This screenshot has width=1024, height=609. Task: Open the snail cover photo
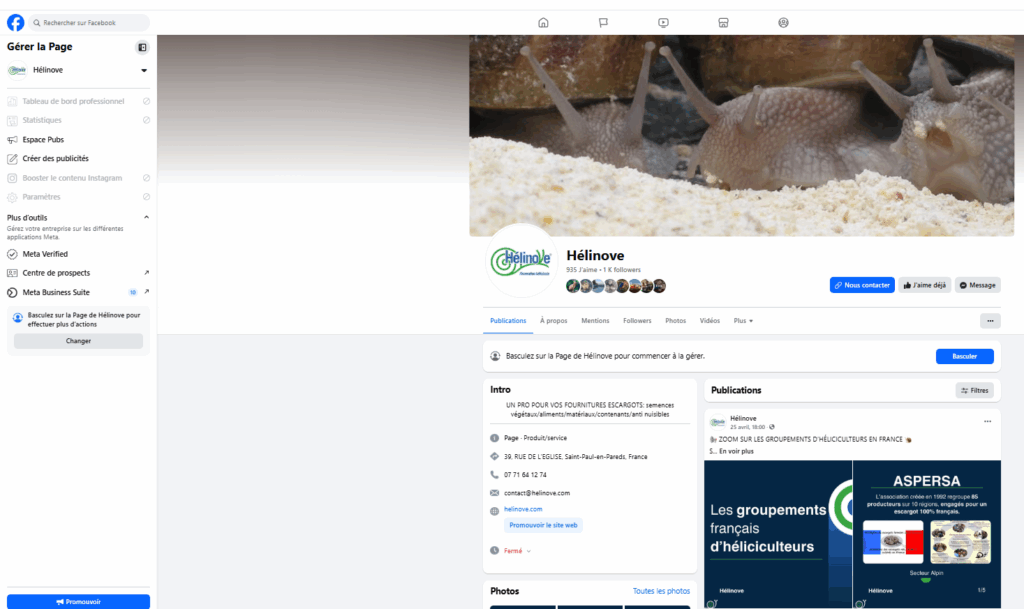742,136
